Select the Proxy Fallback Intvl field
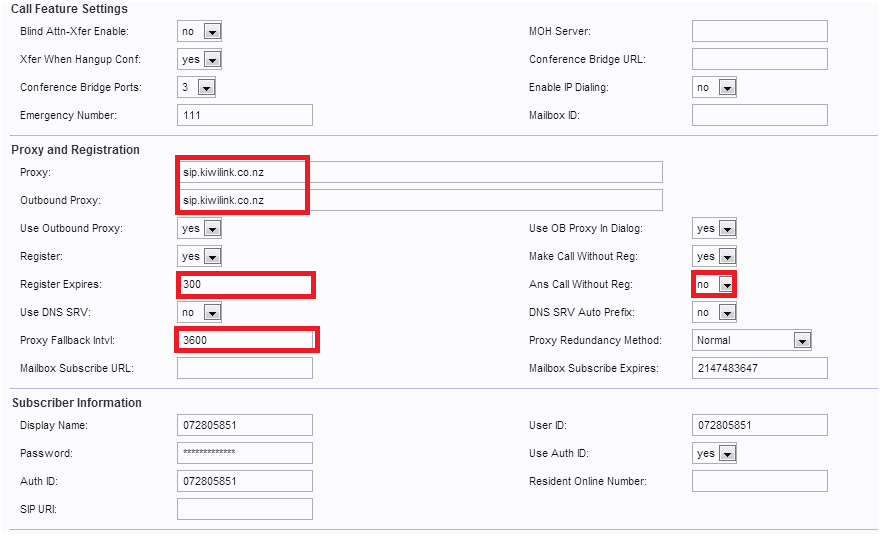 244,340
